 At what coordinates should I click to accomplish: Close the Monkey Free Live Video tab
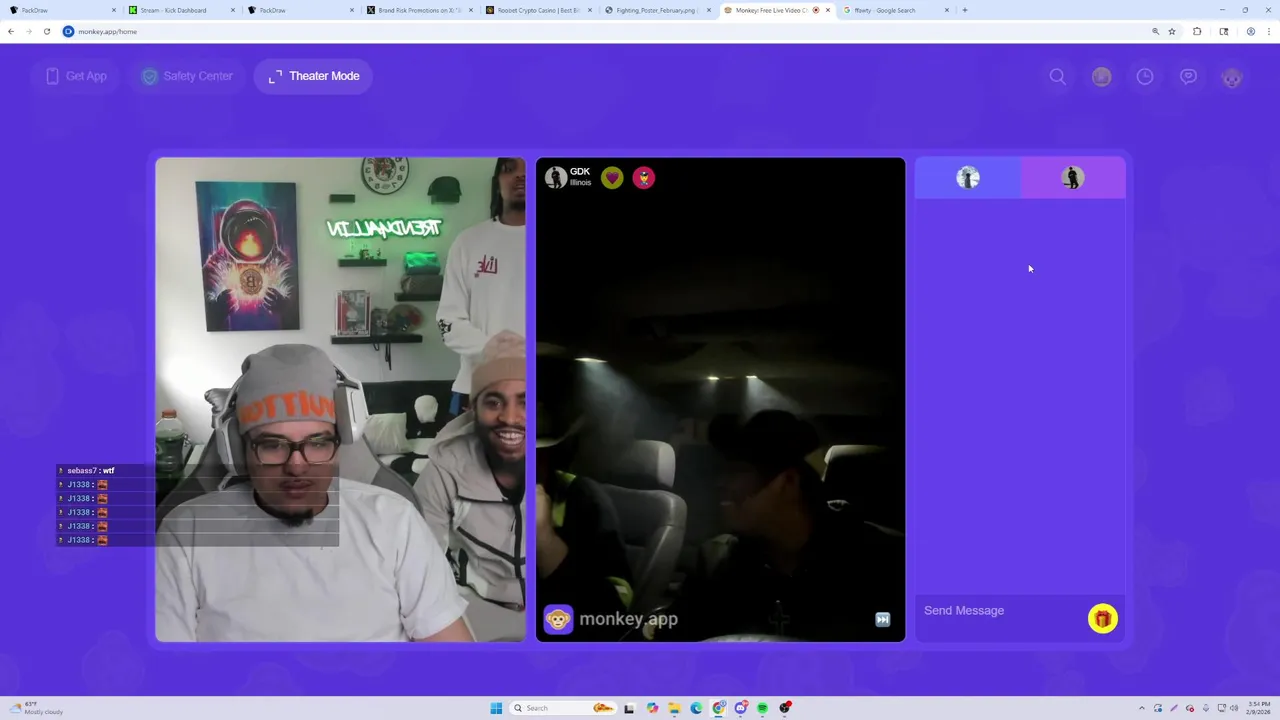tap(828, 10)
